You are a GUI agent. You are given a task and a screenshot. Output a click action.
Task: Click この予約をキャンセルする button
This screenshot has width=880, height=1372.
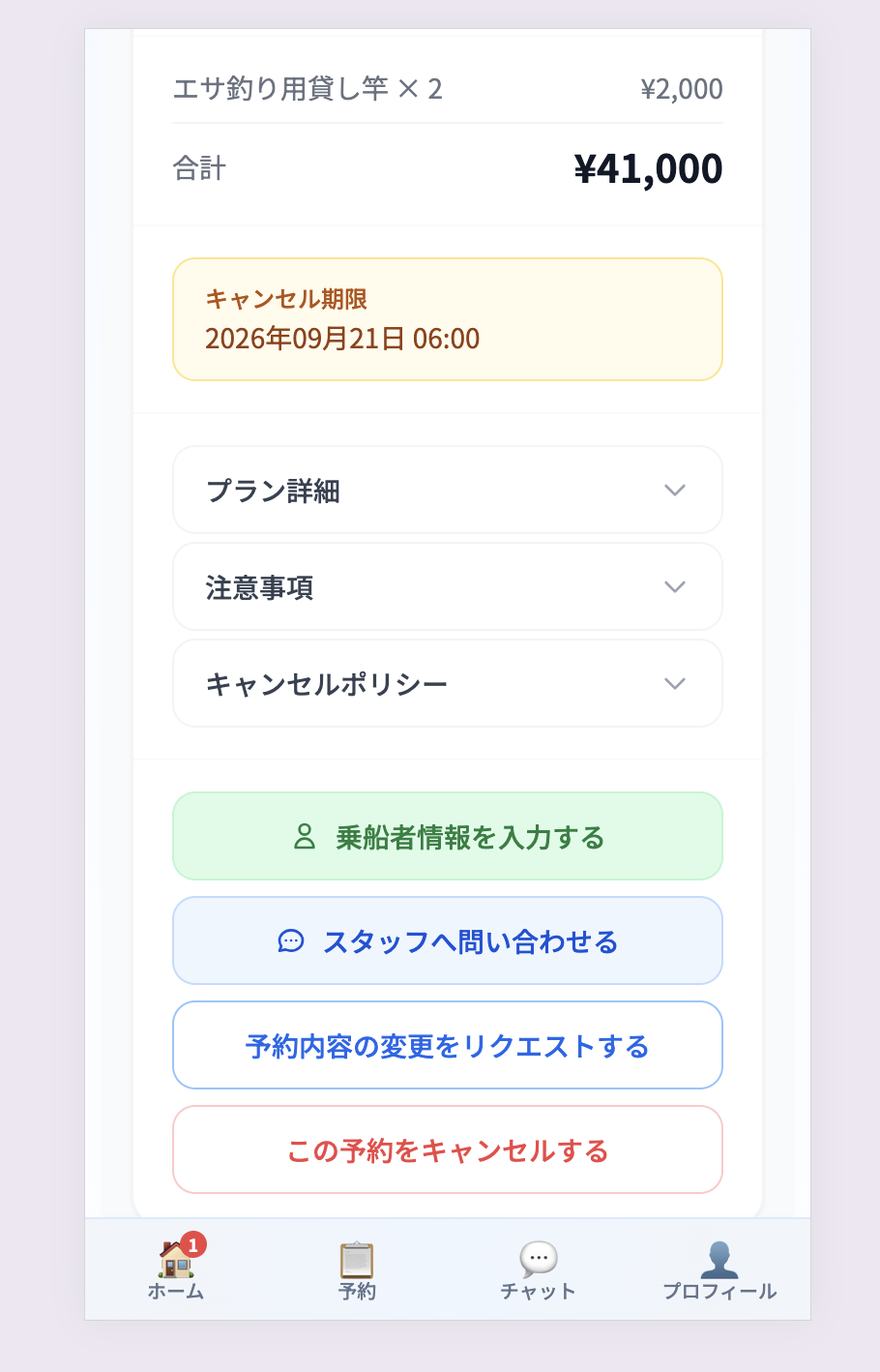tap(448, 1149)
